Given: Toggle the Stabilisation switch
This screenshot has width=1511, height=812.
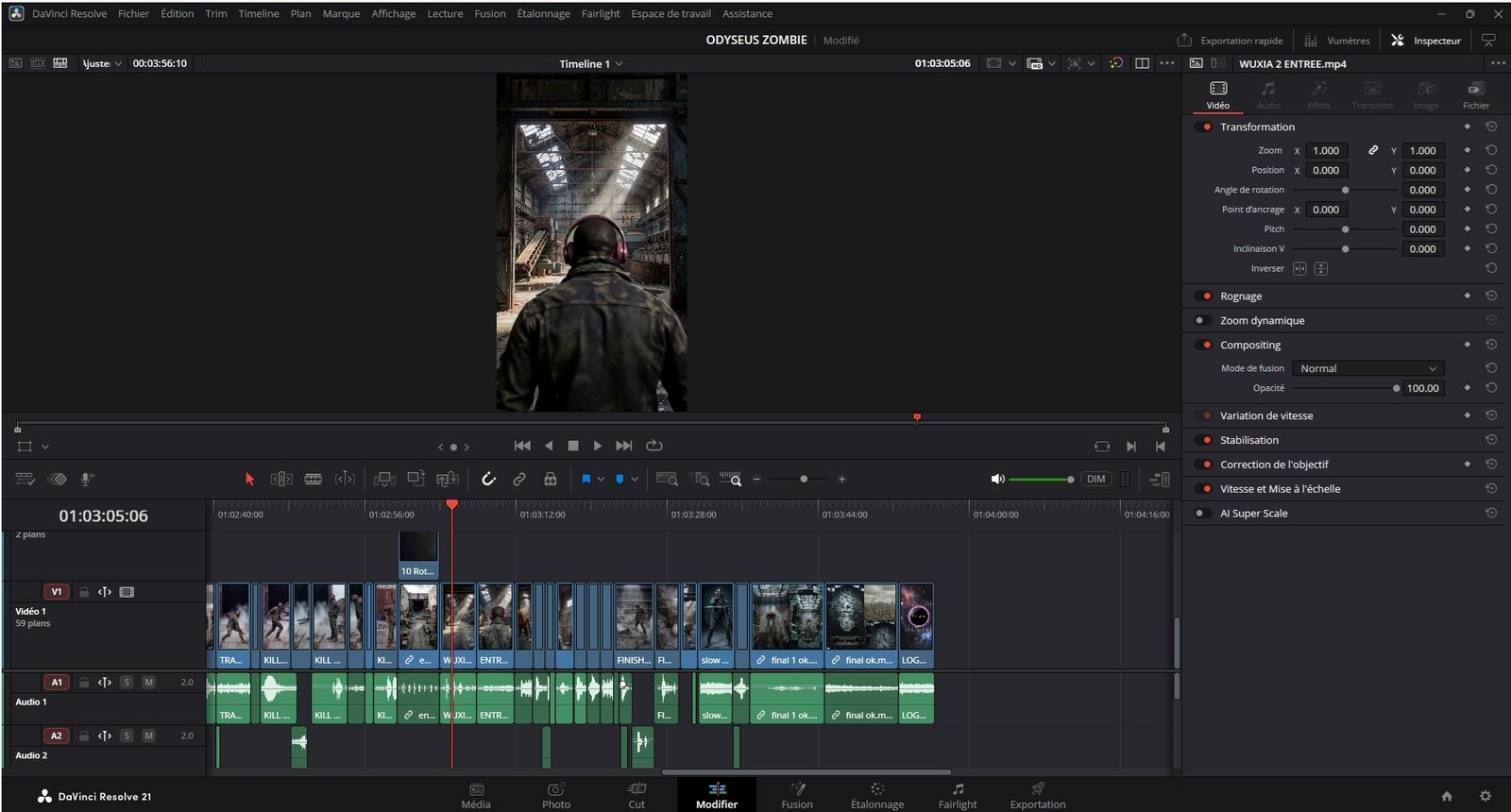Looking at the screenshot, I should (1203, 440).
